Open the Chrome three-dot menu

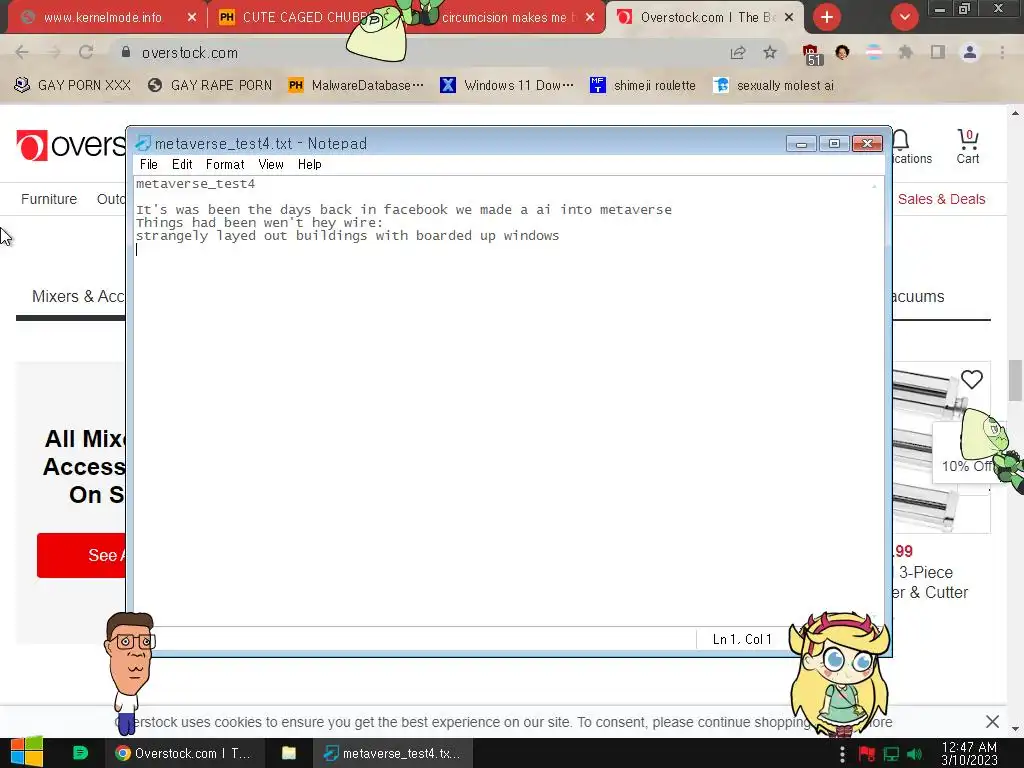[x=1002, y=53]
